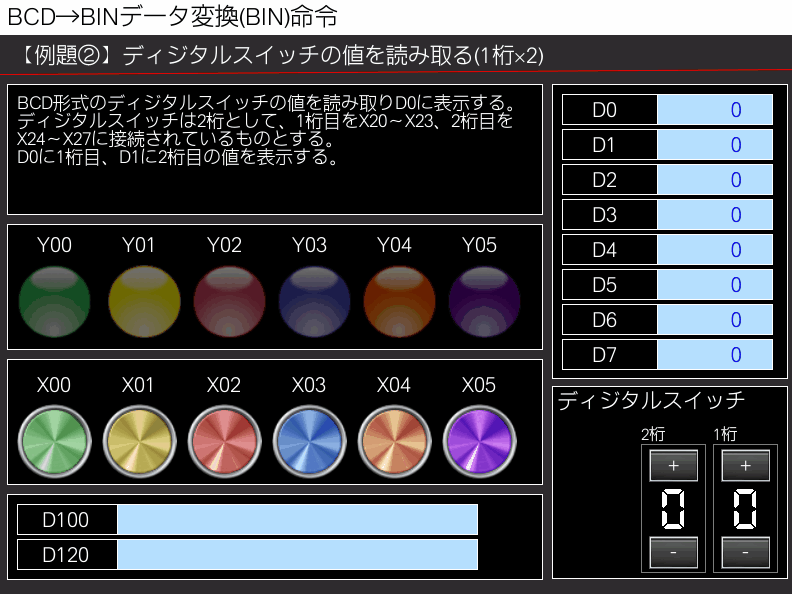The height and width of the screenshot is (594, 792).
Task: Push the yellow X01 button
Action: 140,442
